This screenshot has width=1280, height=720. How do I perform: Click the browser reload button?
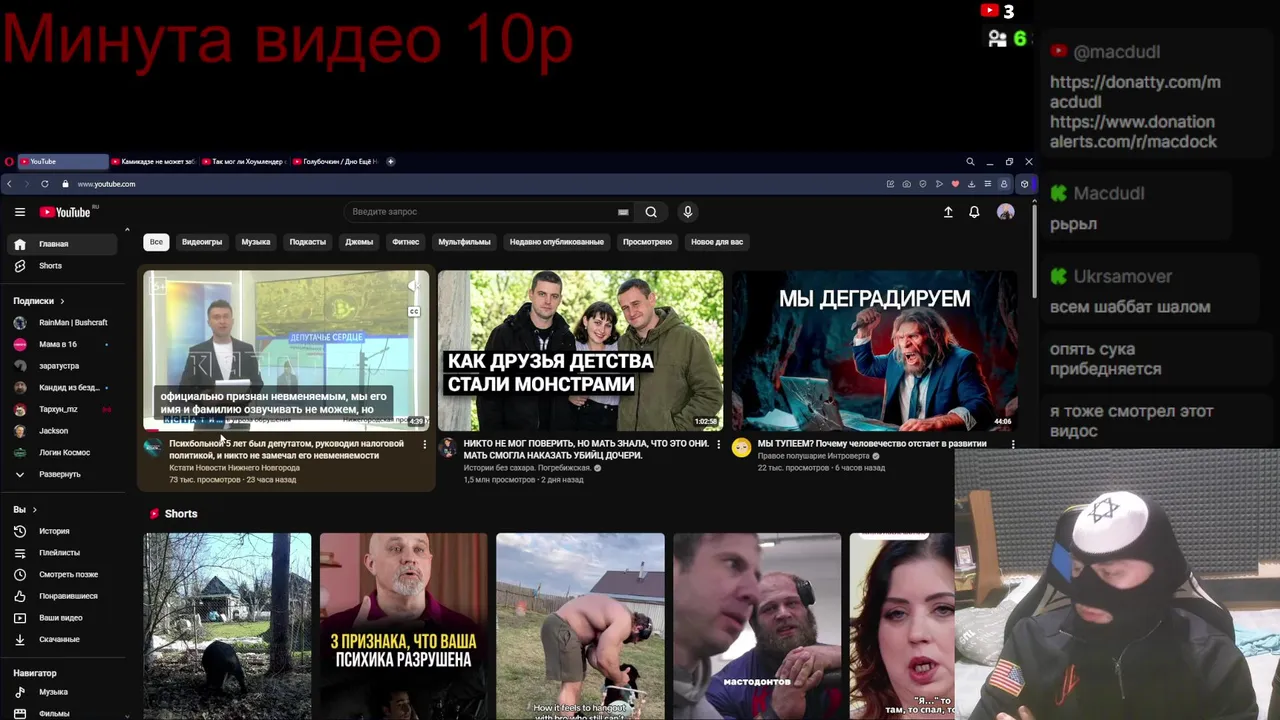coord(44,184)
